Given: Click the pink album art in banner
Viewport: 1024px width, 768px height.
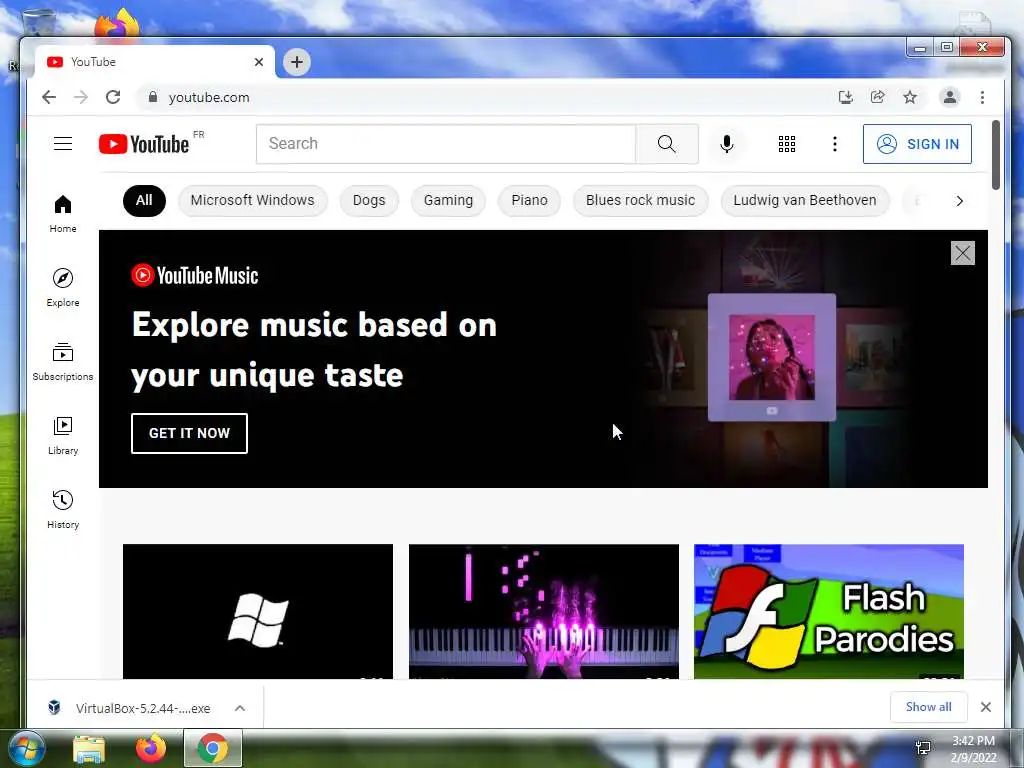Looking at the screenshot, I should [x=772, y=357].
